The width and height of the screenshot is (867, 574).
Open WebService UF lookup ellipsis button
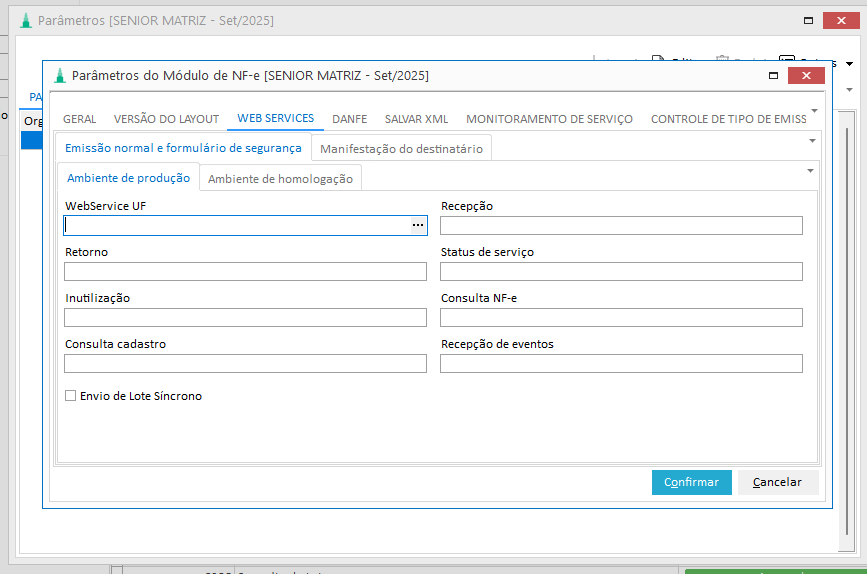pyautogui.click(x=418, y=225)
